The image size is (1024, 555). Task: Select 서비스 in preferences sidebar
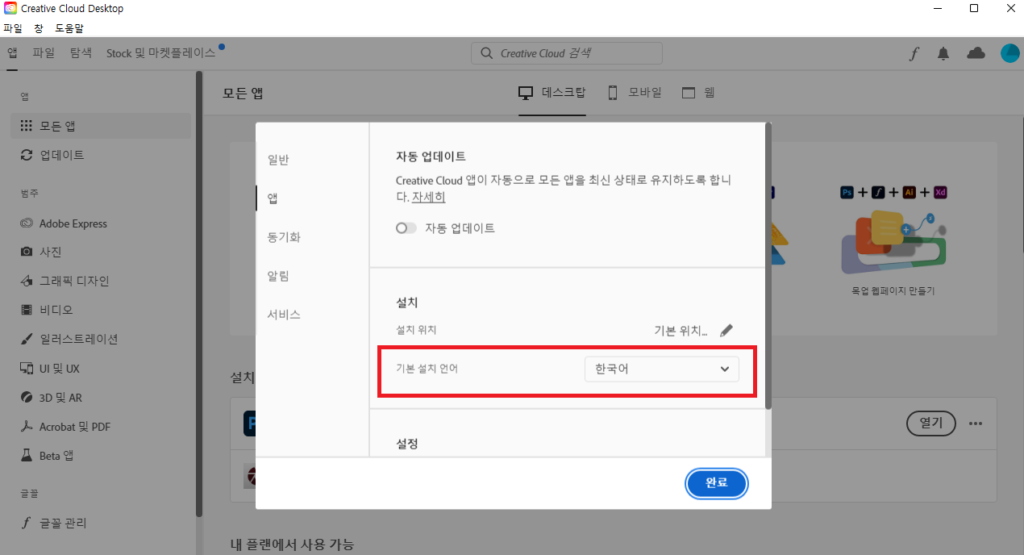pos(283,314)
